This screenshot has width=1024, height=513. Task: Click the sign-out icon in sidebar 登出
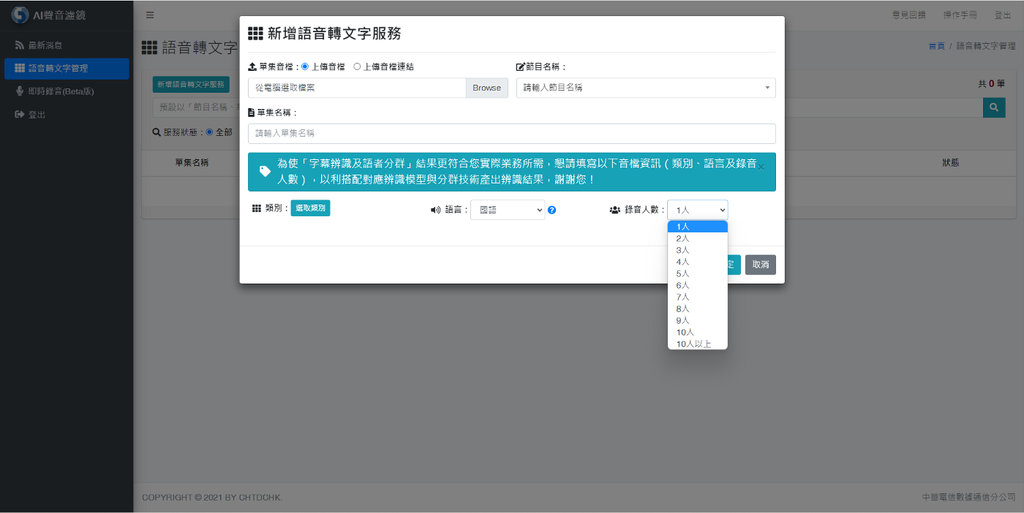[20, 114]
